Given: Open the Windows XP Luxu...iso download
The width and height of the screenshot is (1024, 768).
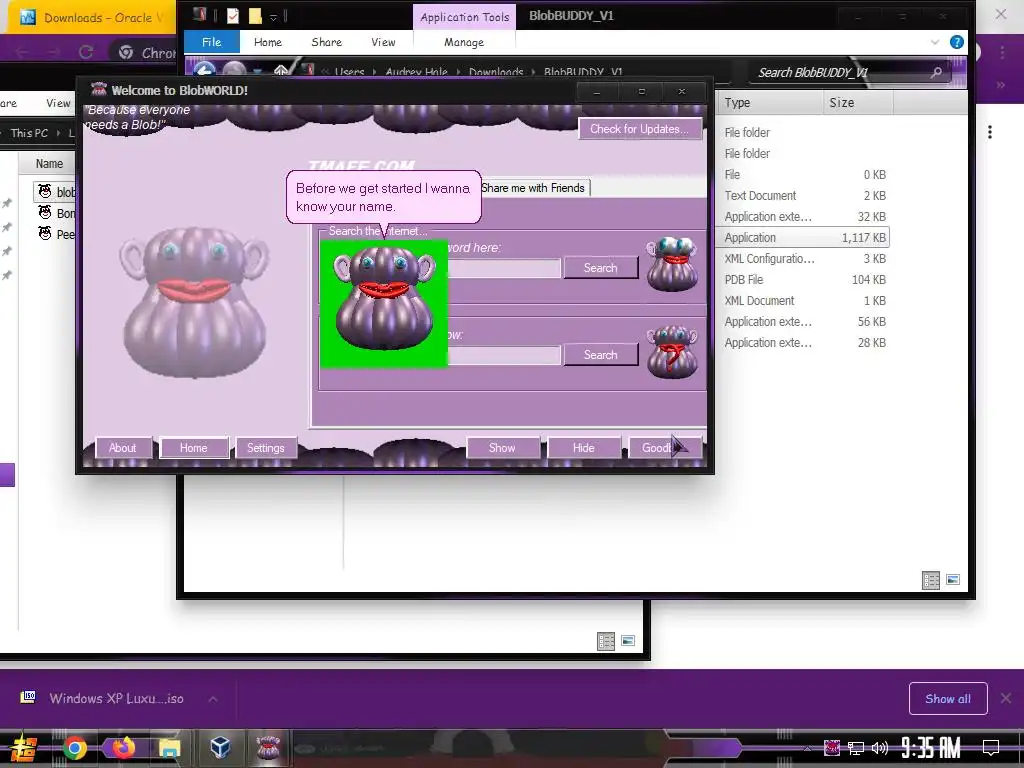Looking at the screenshot, I should tap(116, 698).
